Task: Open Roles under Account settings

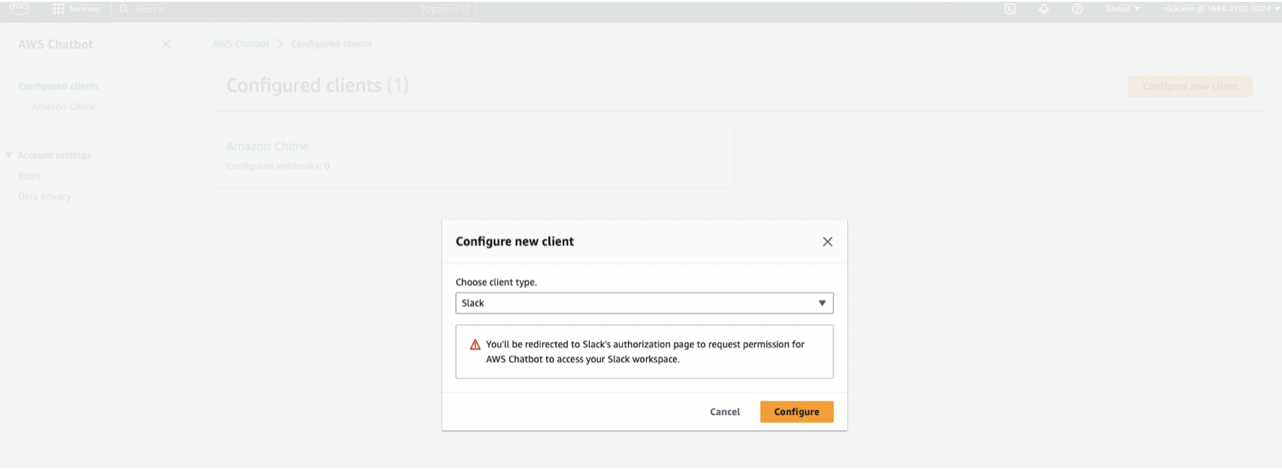Action: point(30,177)
